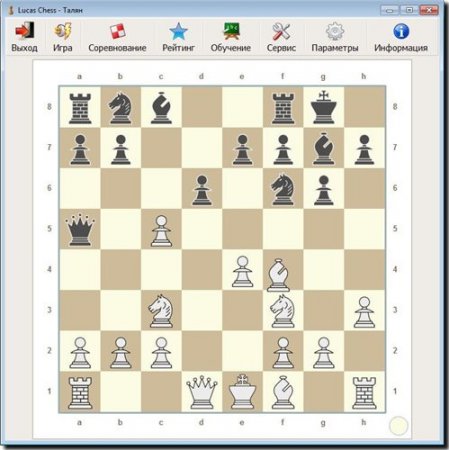Open the Соревнование competition menu
This screenshot has height=450, width=449.
tap(117, 37)
